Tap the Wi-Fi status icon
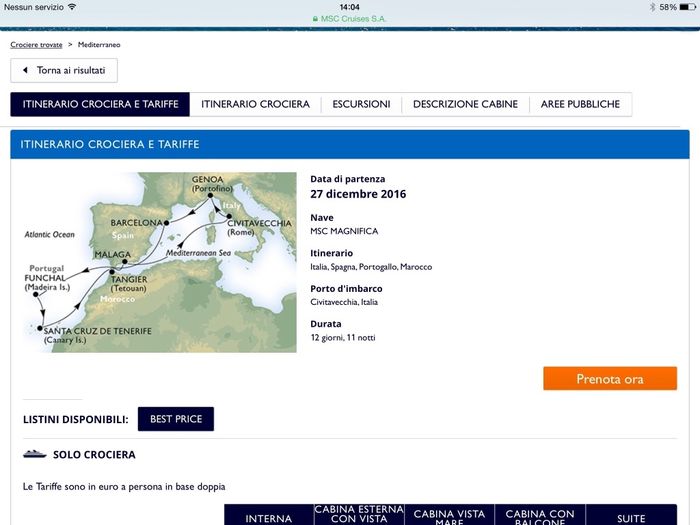 [72, 7]
